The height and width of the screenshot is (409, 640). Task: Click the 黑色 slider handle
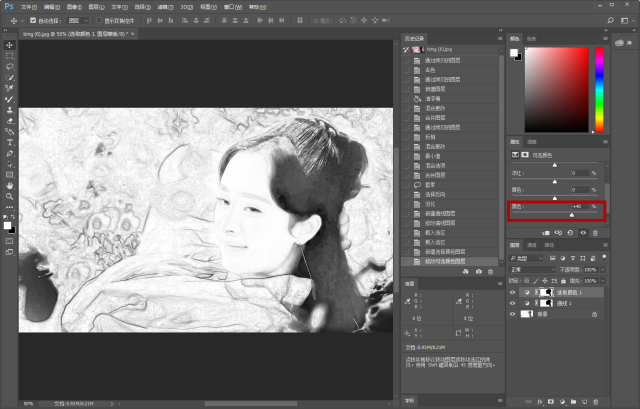[572, 215]
